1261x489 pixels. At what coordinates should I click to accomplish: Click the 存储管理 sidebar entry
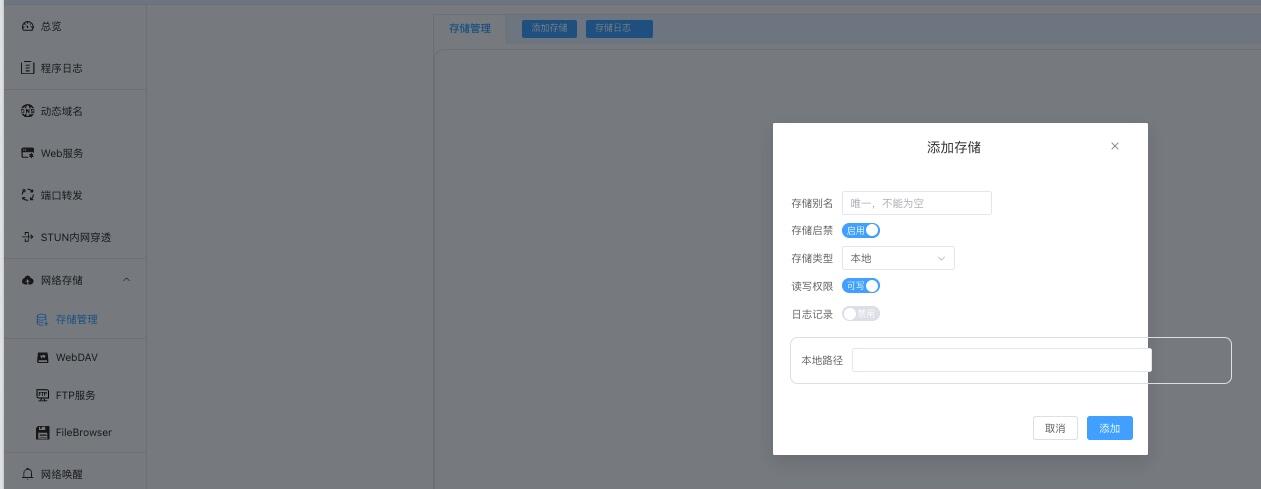(73, 319)
